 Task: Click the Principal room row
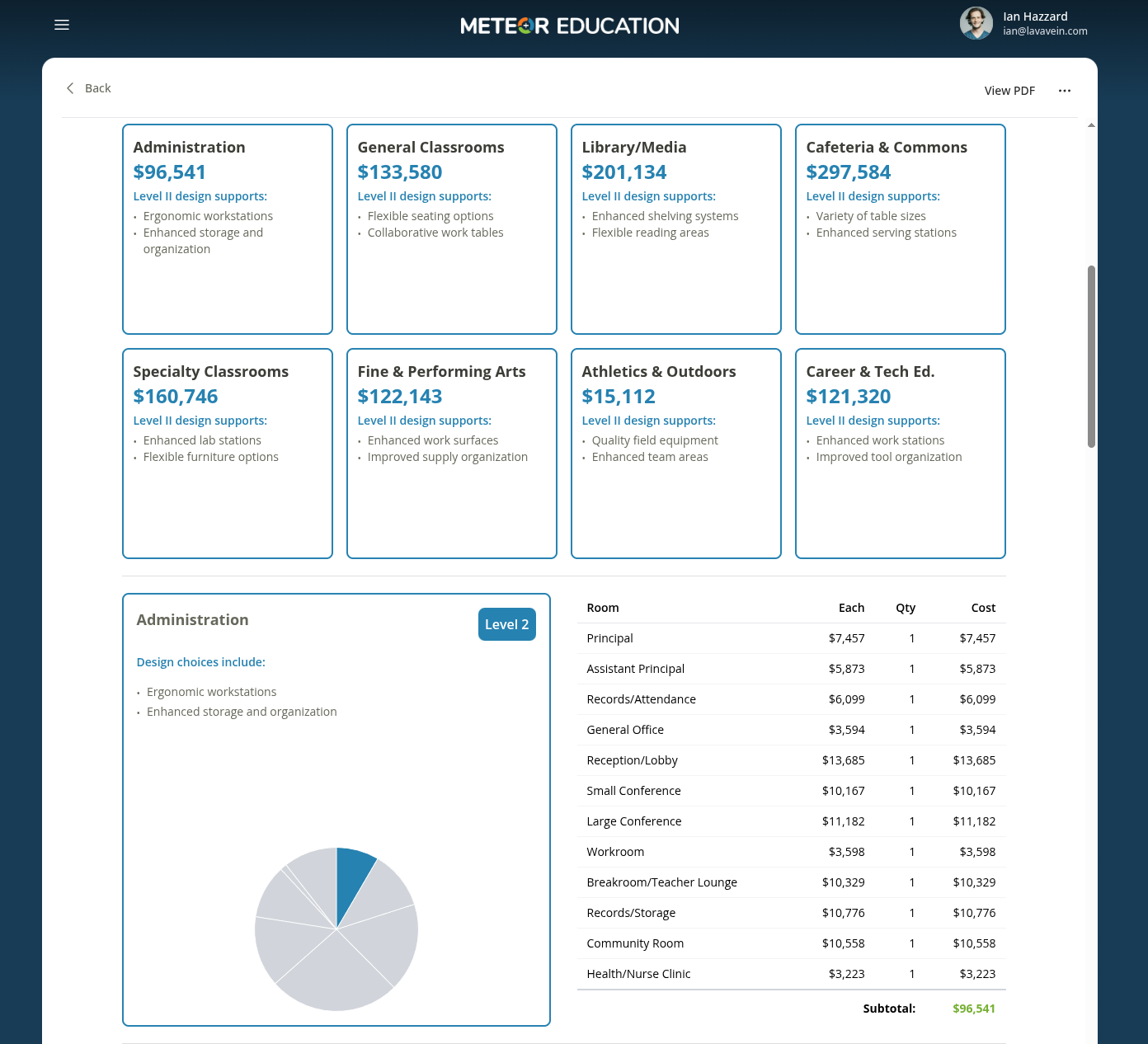click(792, 638)
